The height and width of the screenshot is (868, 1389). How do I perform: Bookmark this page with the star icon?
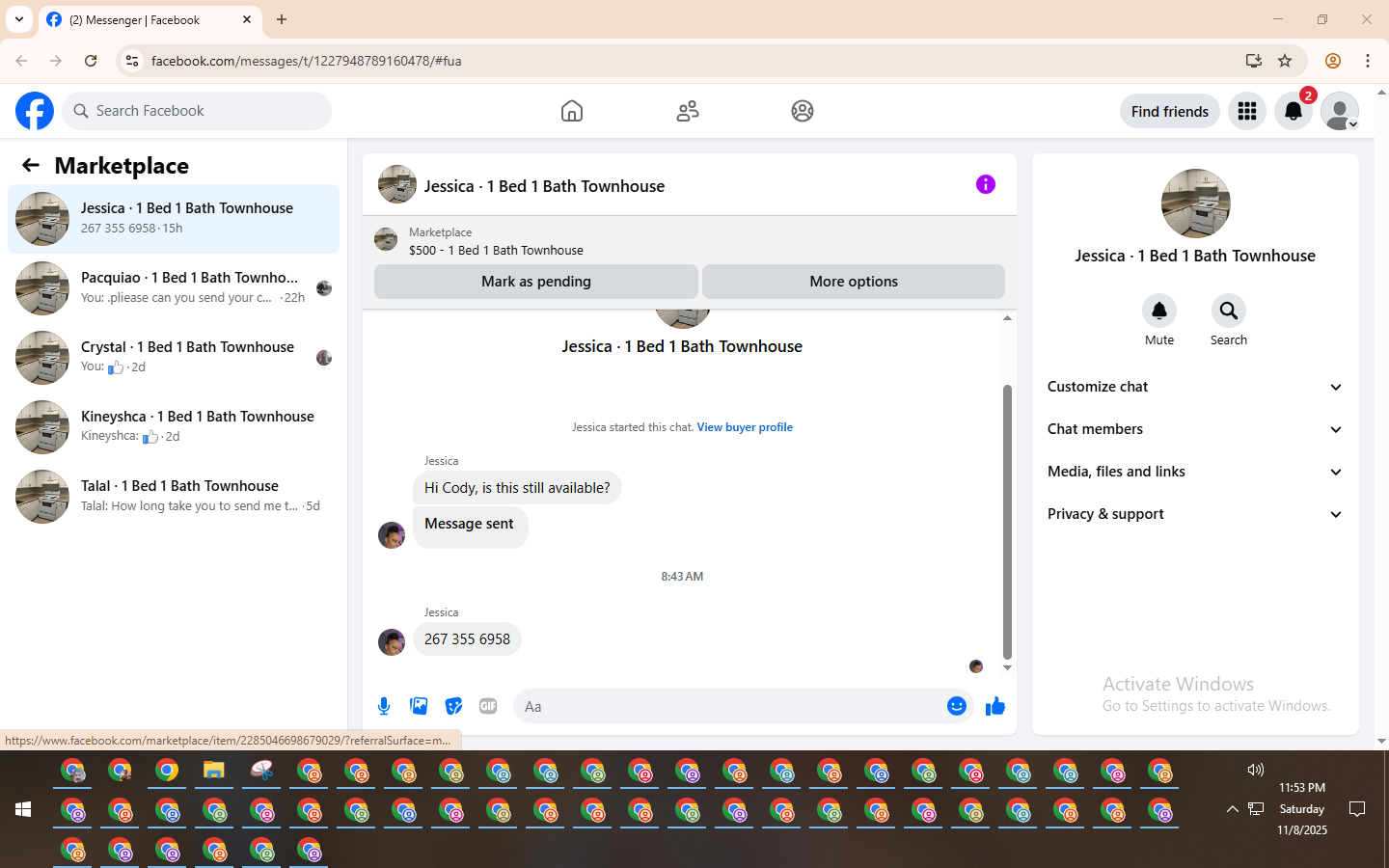pyautogui.click(x=1285, y=61)
